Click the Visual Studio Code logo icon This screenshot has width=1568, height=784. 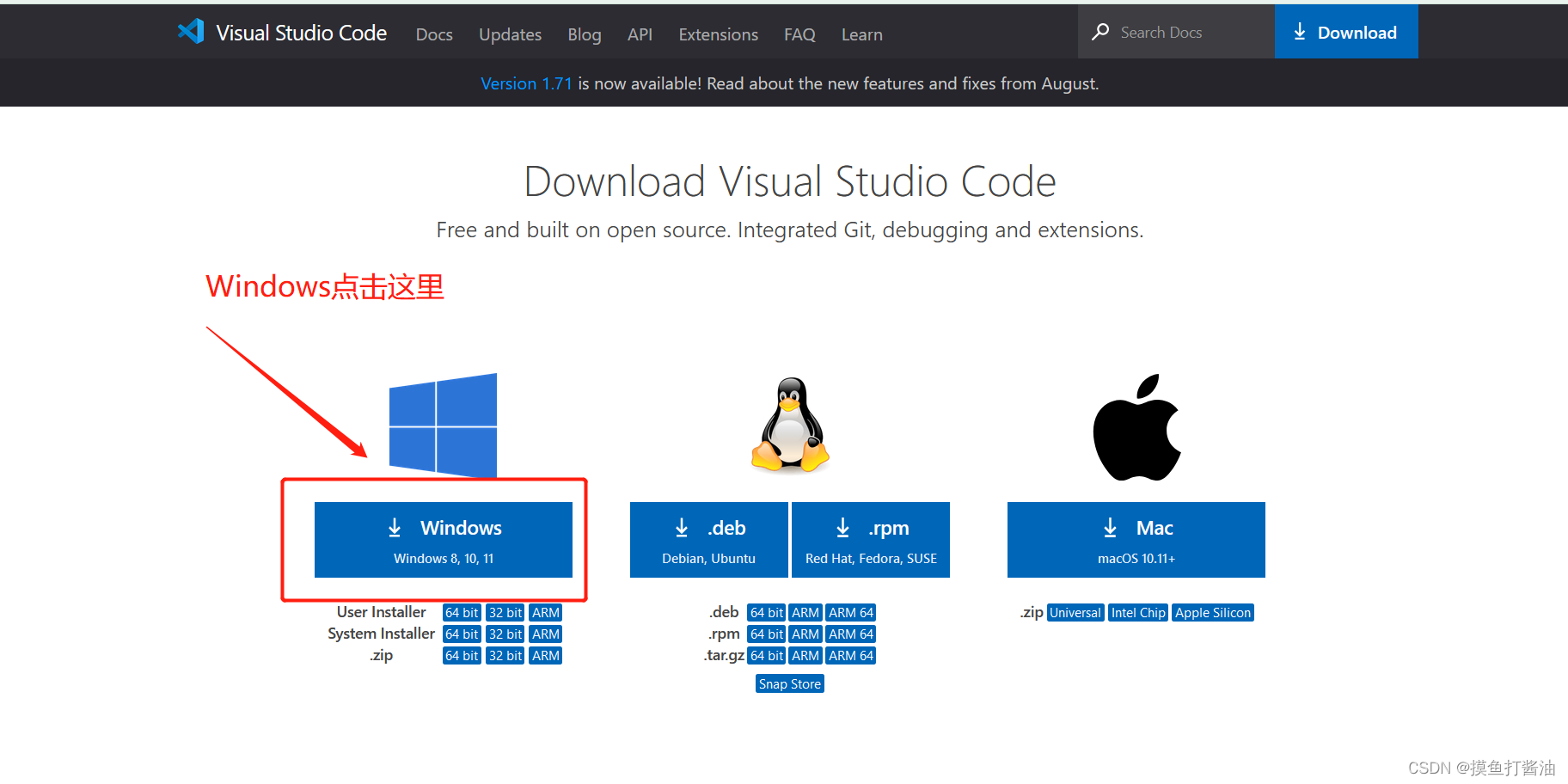tap(191, 32)
